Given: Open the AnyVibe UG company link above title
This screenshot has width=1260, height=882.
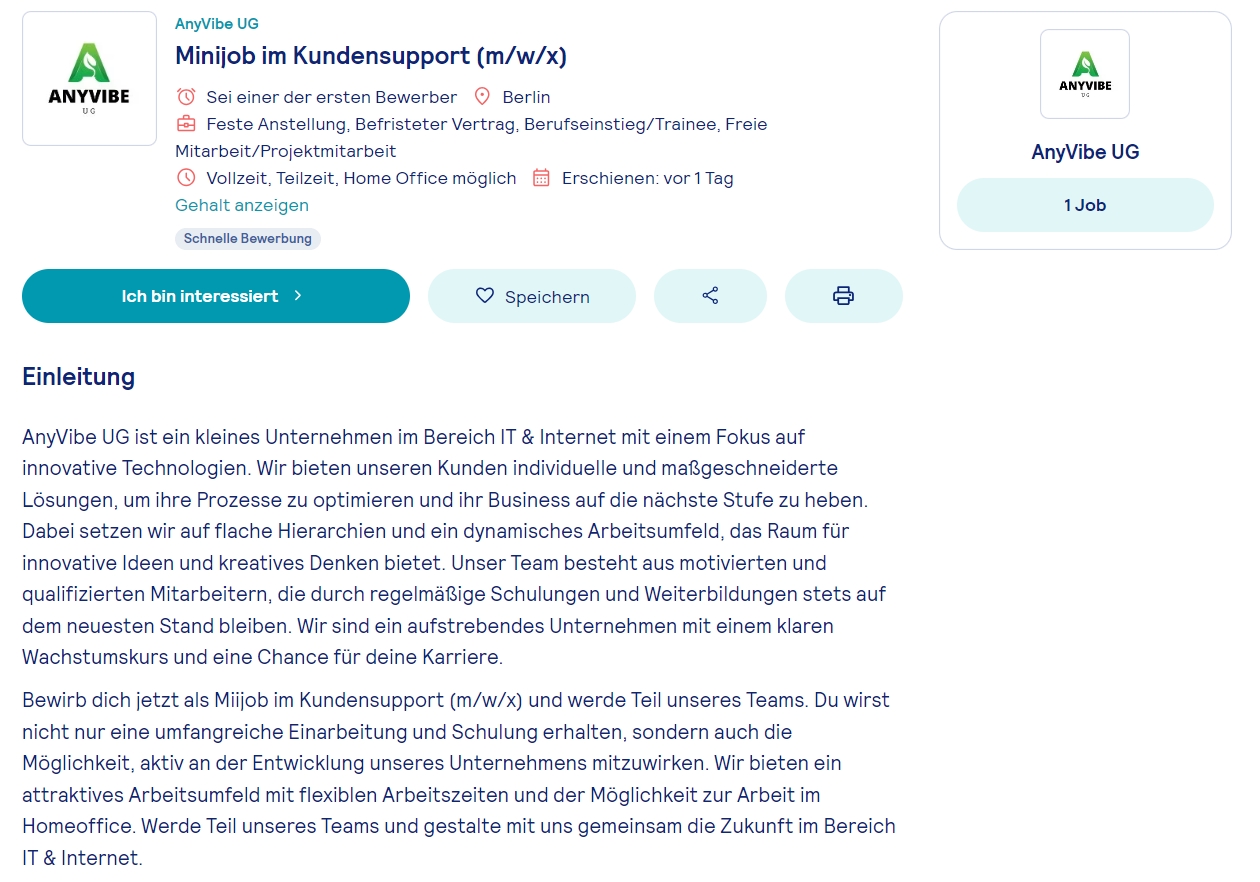Looking at the screenshot, I should (217, 24).
